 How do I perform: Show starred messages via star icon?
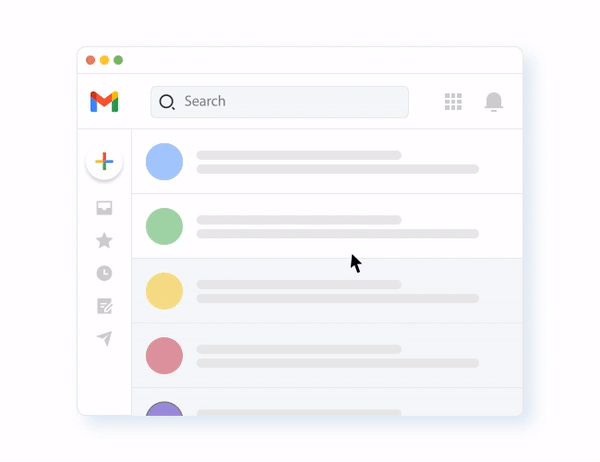[104, 240]
